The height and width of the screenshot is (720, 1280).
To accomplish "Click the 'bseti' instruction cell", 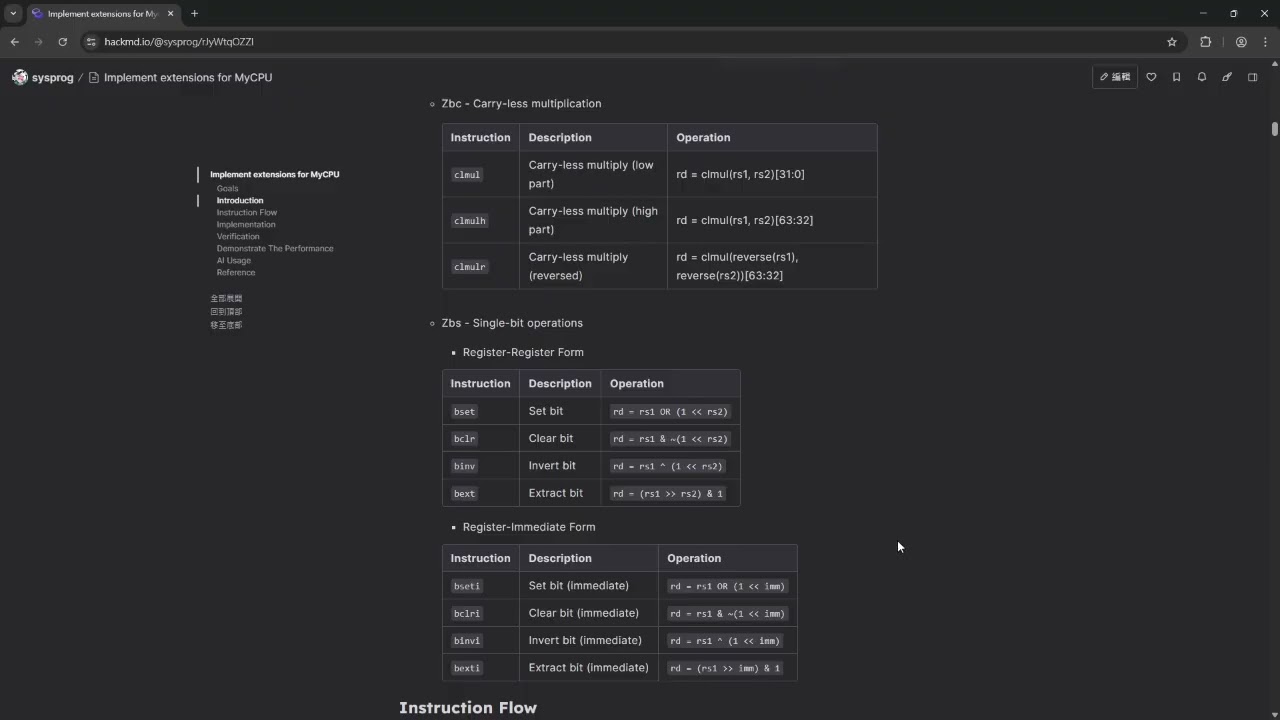I will (x=466, y=586).
